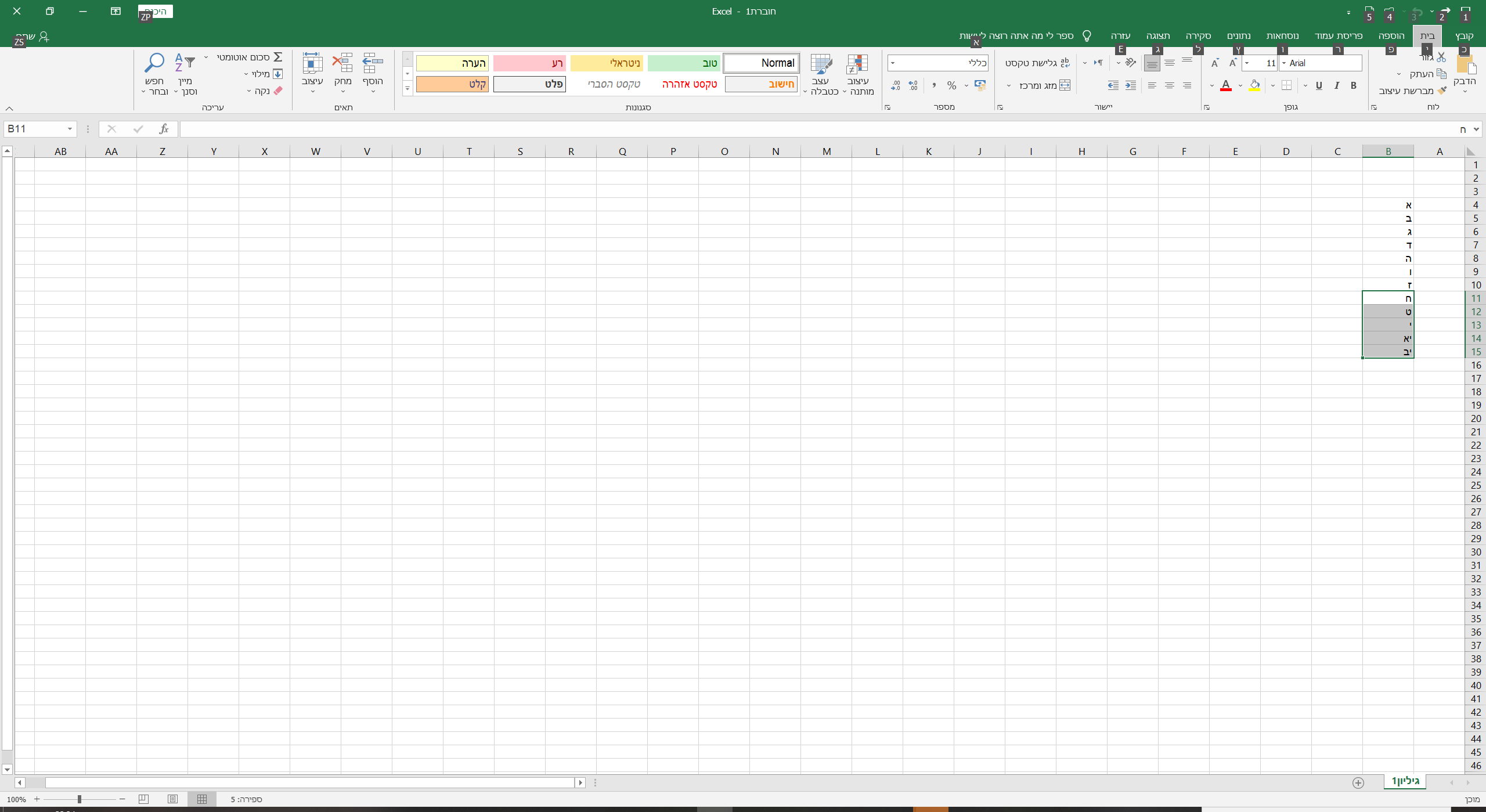Click the AutoSum sigma icon
Screen dimensions: 1486x812
coord(278,57)
